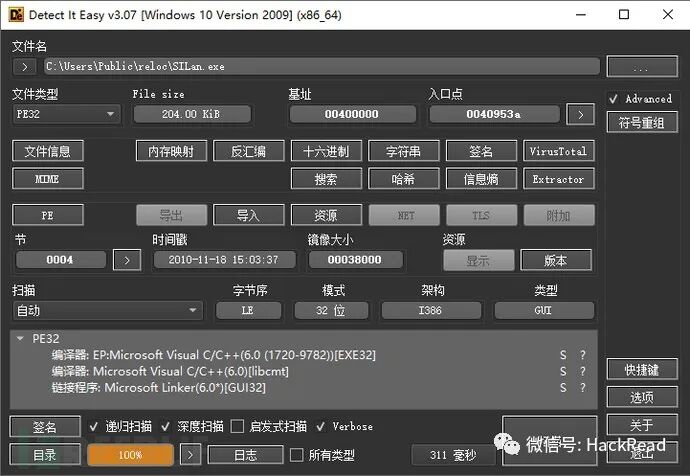
Task: Open the entry point arrow button
Action: click(x=580, y=114)
